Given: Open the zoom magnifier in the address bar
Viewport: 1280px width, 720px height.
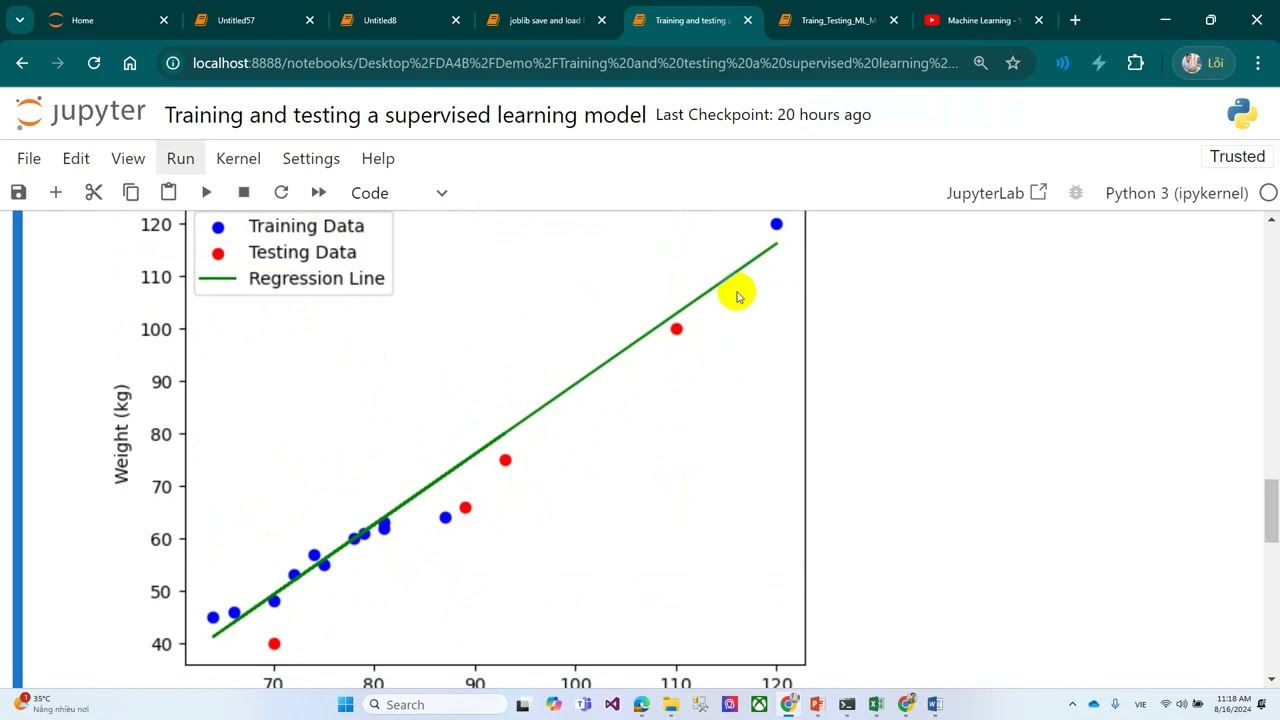Looking at the screenshot, I should point(981,63).
